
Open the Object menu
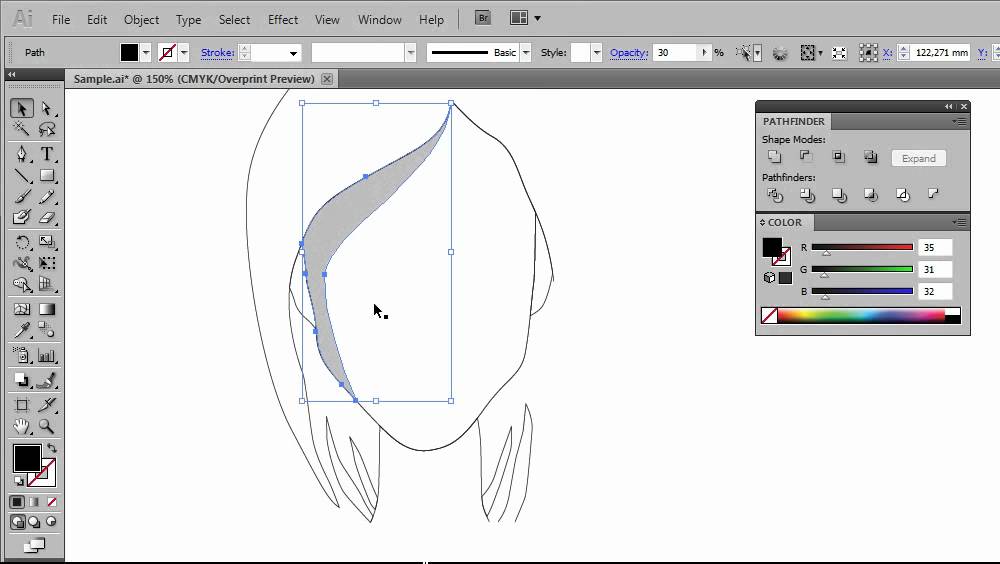(x=142, y=20)
